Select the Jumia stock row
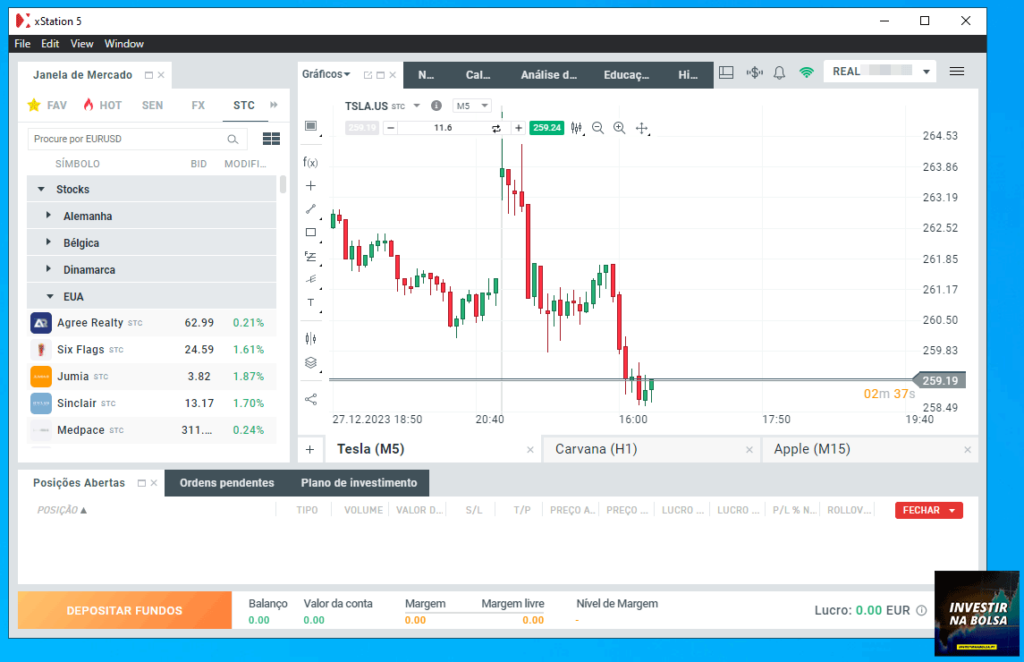This screenshot has height=662, width=1024. click(152, 376)
